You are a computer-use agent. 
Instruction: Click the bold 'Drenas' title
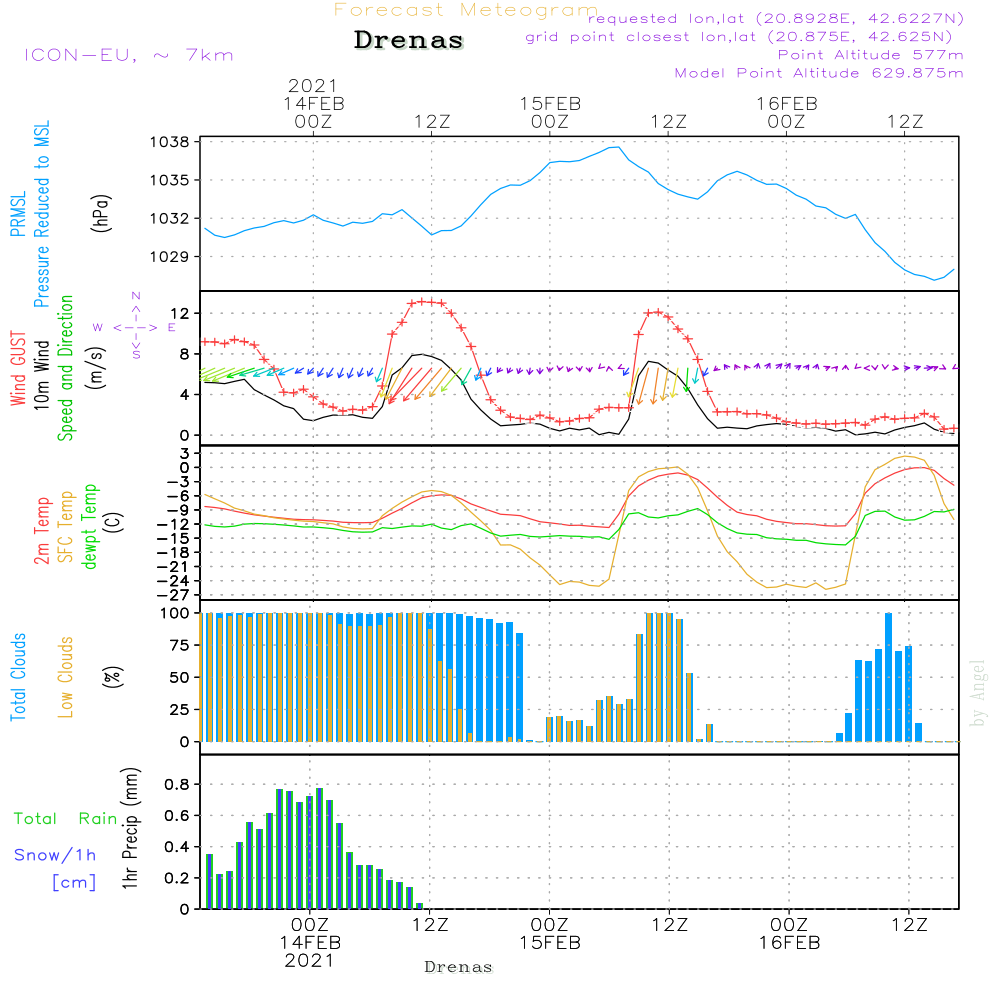click(x=408, y=40)
